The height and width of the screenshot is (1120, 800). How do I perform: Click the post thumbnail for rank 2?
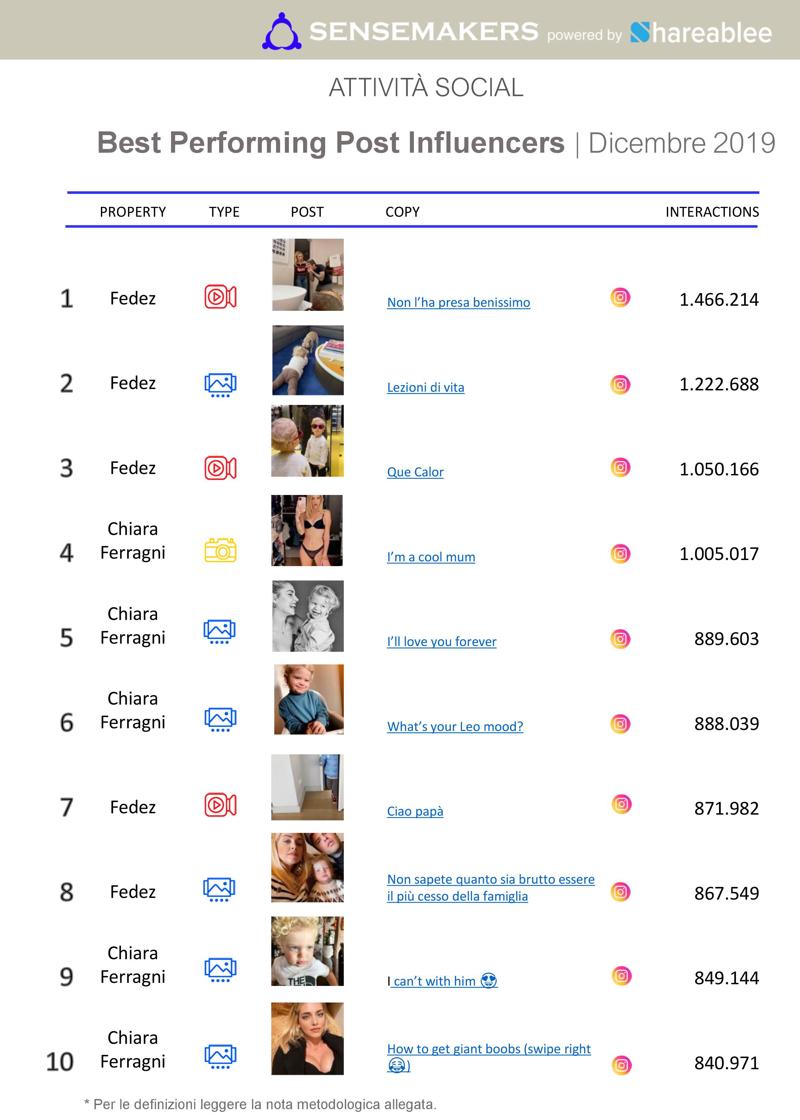tap(308, 360)
